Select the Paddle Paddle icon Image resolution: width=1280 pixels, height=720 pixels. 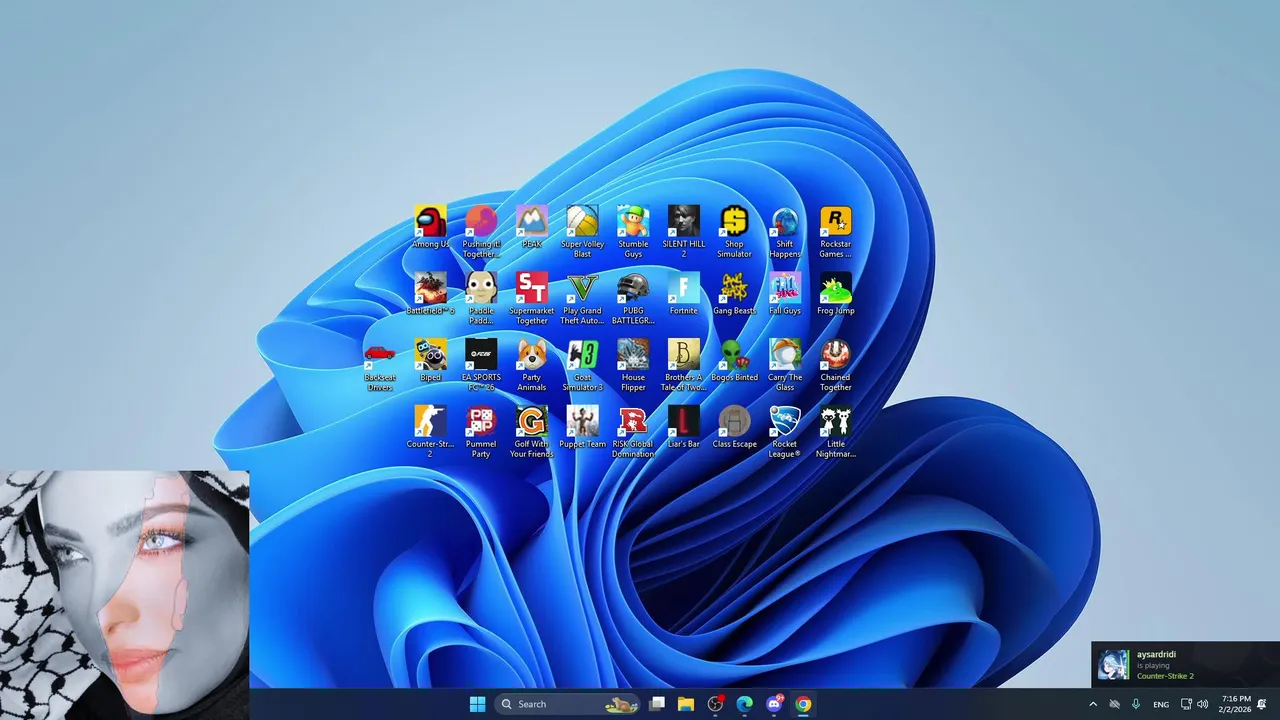pyautogui.click(x=481, y=298)
